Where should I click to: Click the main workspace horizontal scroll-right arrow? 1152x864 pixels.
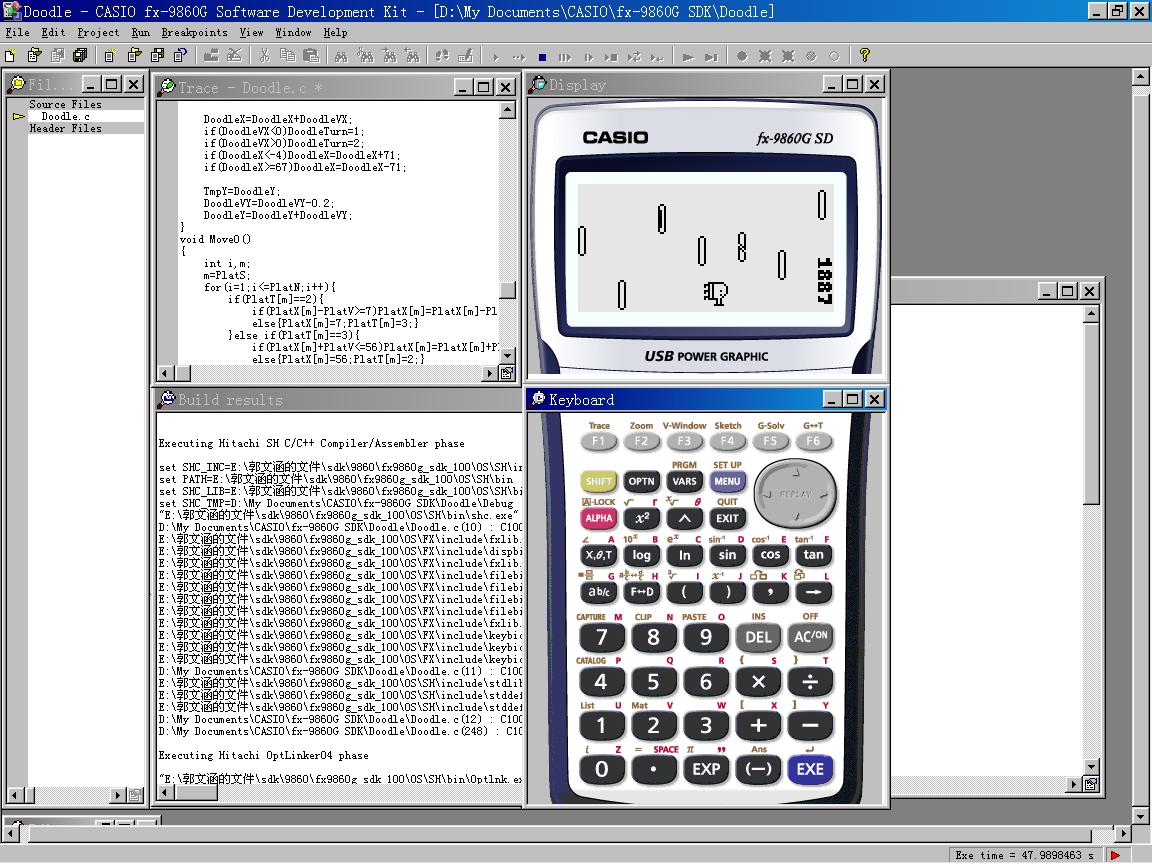[1123, 833]
